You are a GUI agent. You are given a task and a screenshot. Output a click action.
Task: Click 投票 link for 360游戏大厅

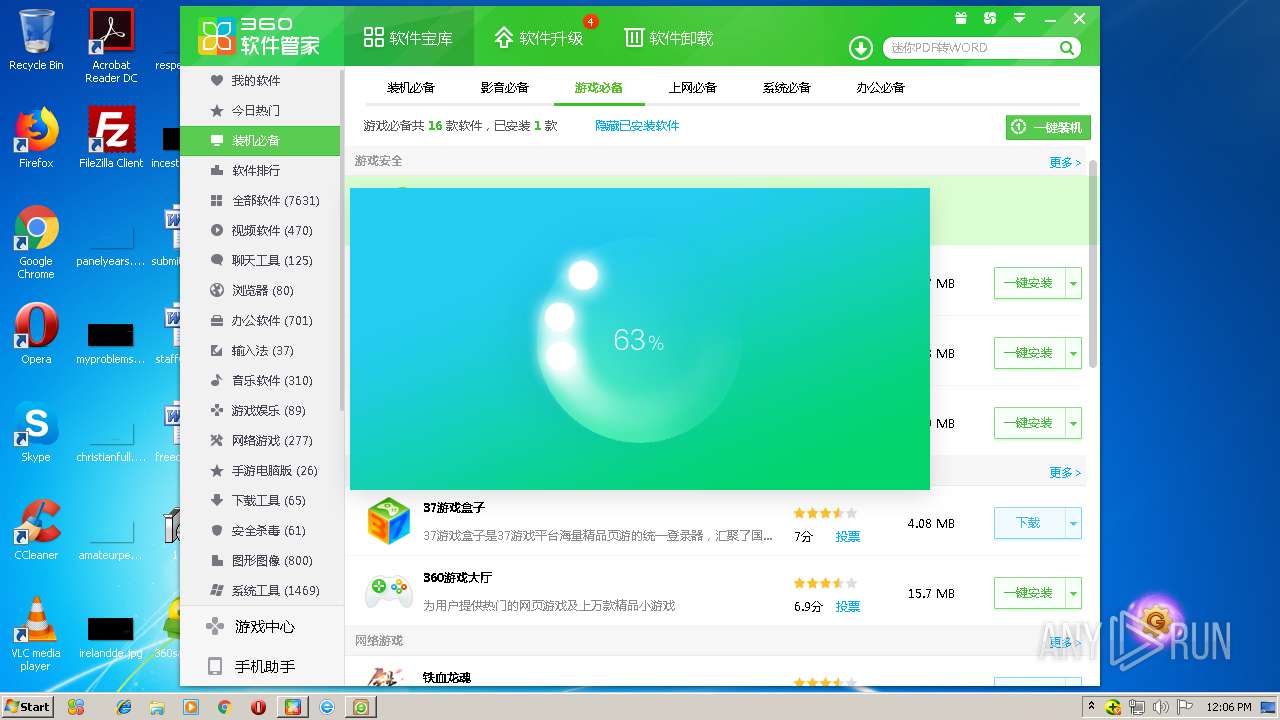(x=847, y=606)
